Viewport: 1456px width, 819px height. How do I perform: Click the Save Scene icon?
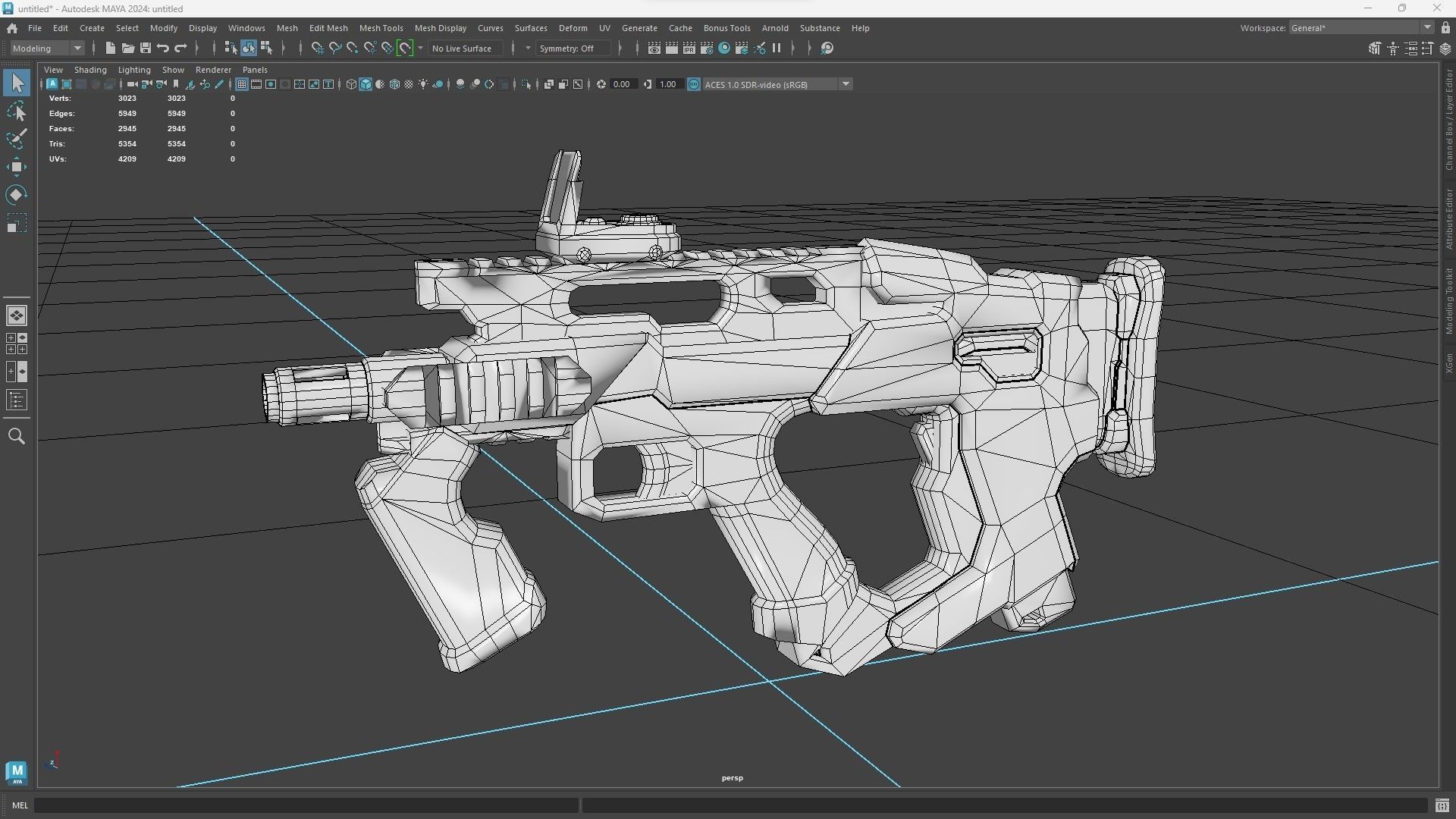pos(145,48)
